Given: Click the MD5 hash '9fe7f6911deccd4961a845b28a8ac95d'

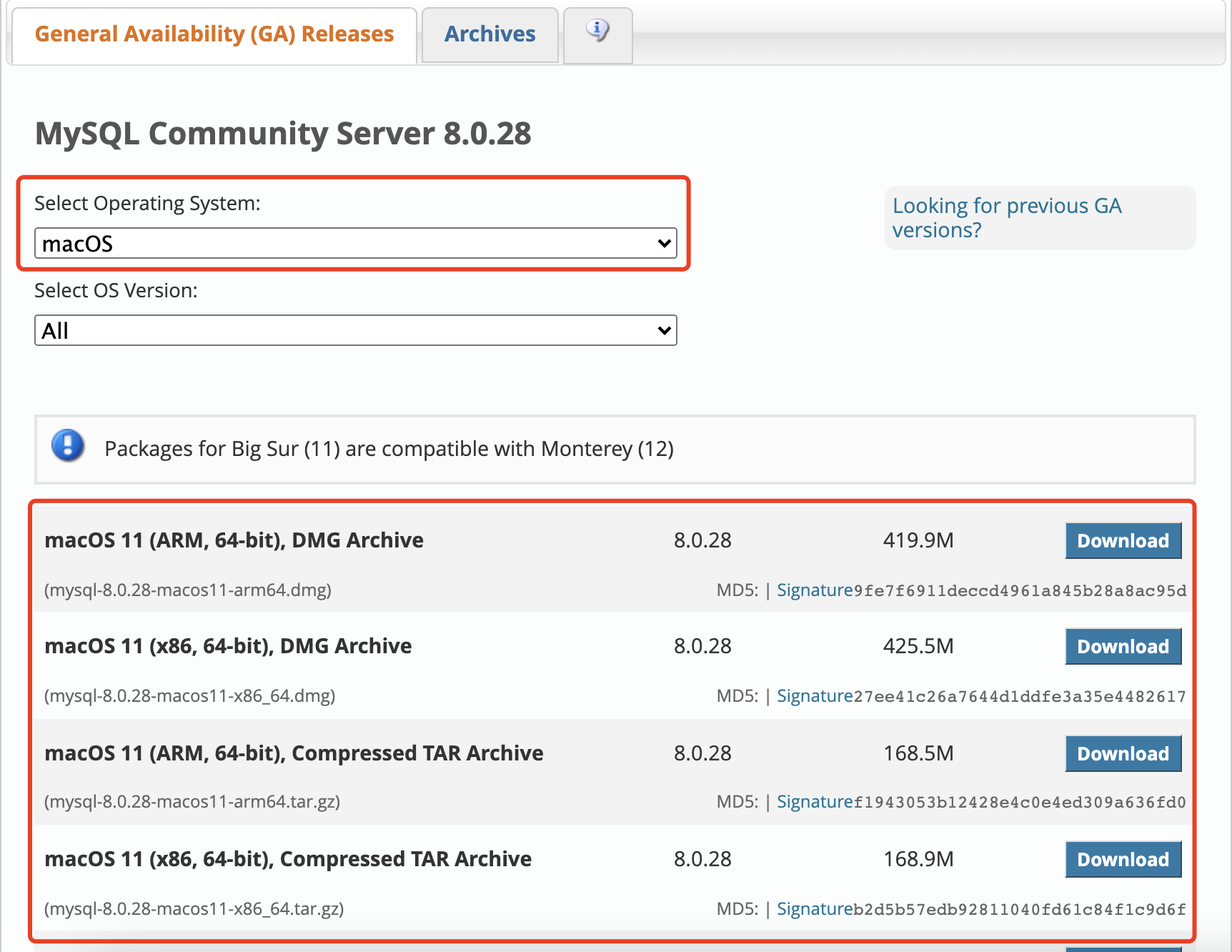Looking at the screenshot, I should pos(1020,591).
